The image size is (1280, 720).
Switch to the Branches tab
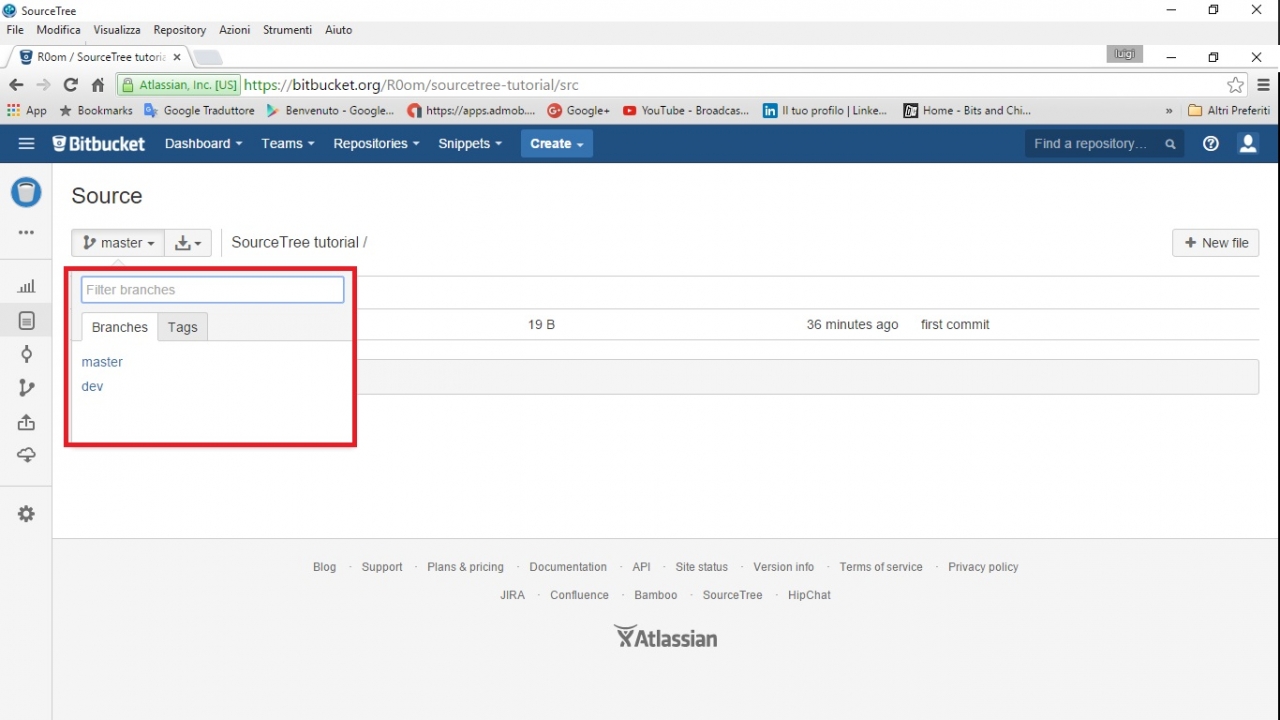[x=120, y=327]
